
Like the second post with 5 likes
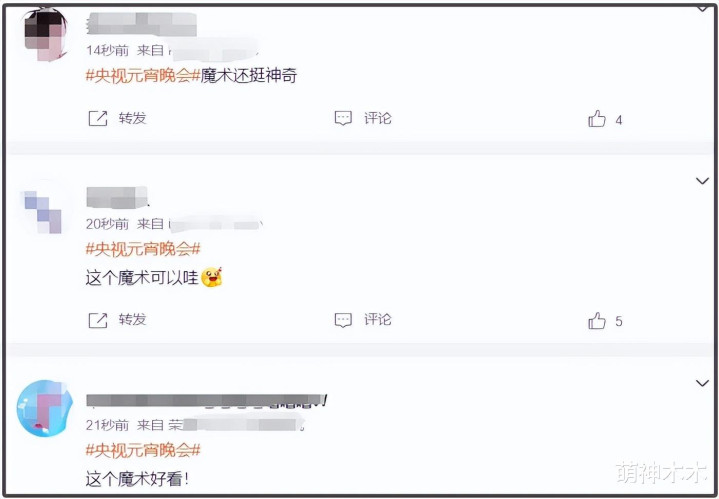point(597,321)
